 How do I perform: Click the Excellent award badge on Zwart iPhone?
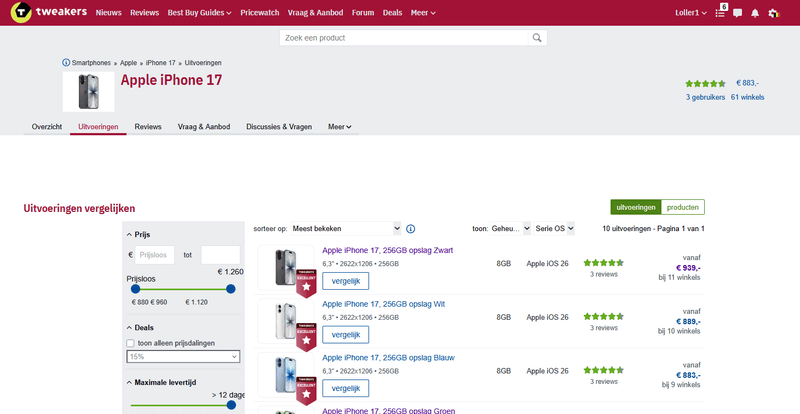(x=306, y=285)
